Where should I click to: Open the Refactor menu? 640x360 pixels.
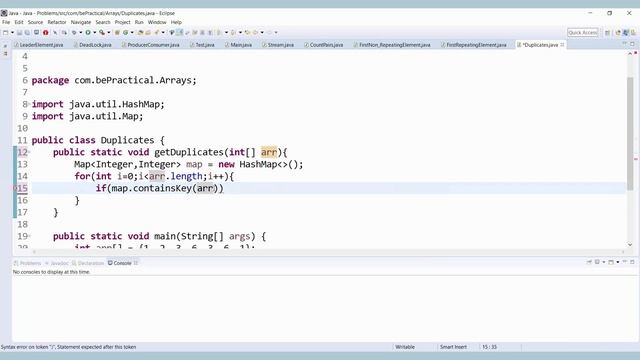[x=57, y=22]
